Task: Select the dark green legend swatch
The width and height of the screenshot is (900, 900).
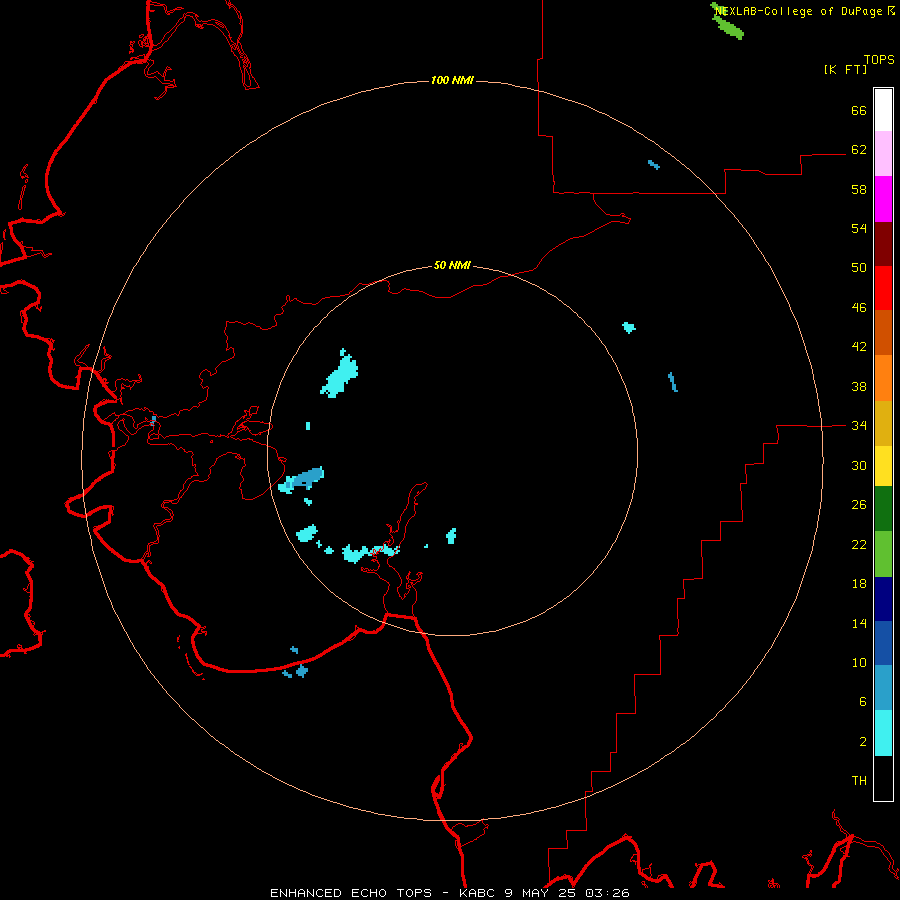Action: tap(883, 509)
